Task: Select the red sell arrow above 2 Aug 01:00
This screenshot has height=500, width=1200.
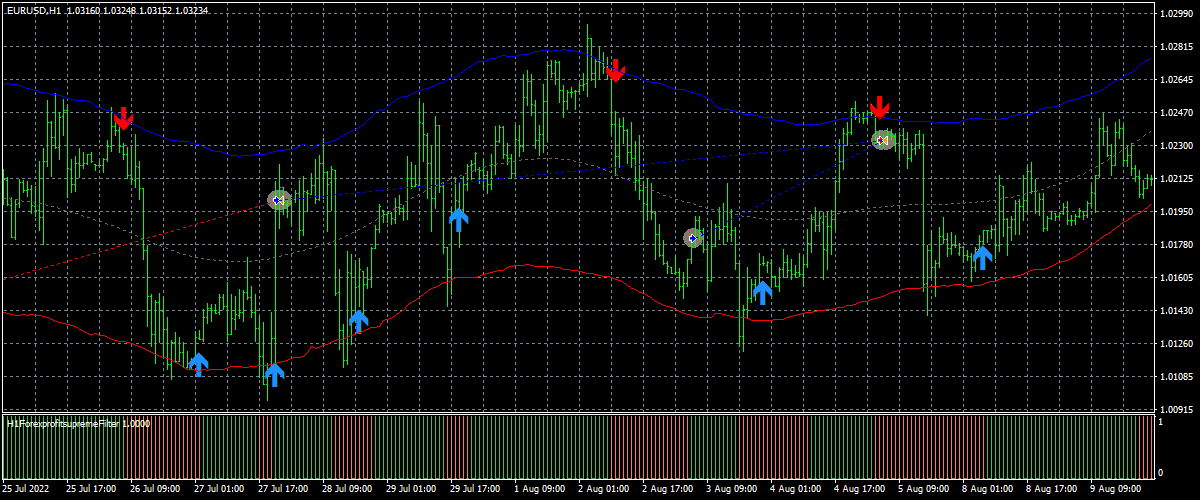Action: pyautogui.click(x=615, y=69)
